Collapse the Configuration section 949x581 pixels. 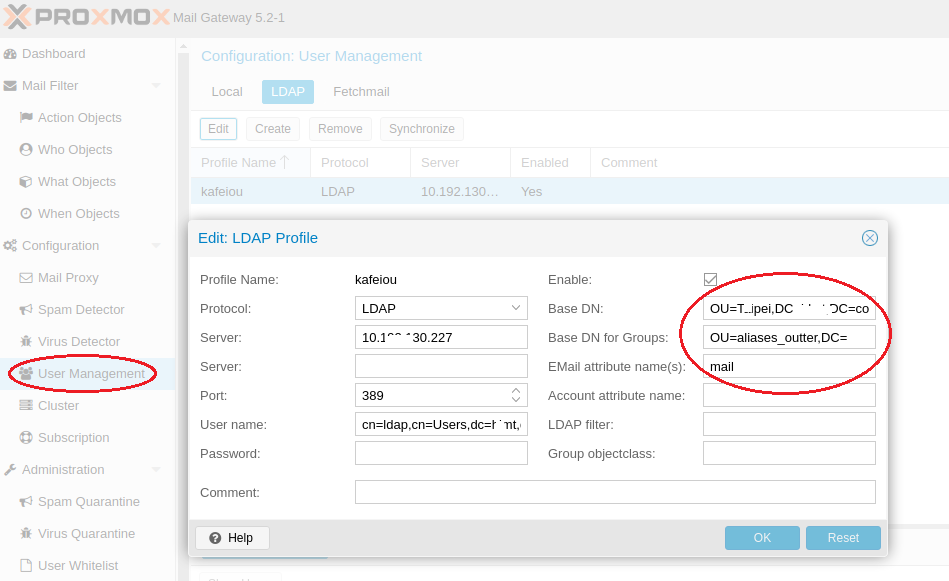156,246
